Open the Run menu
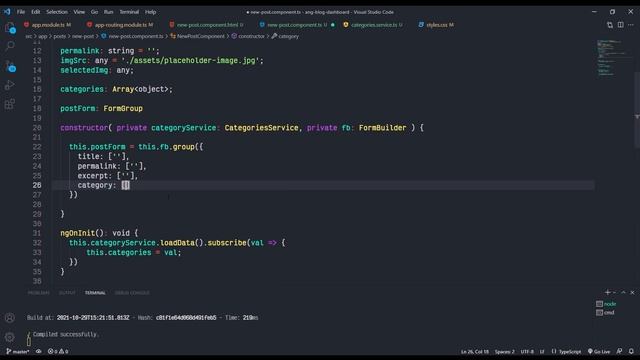Screen dimensions: 640x360 click(108, 12)
